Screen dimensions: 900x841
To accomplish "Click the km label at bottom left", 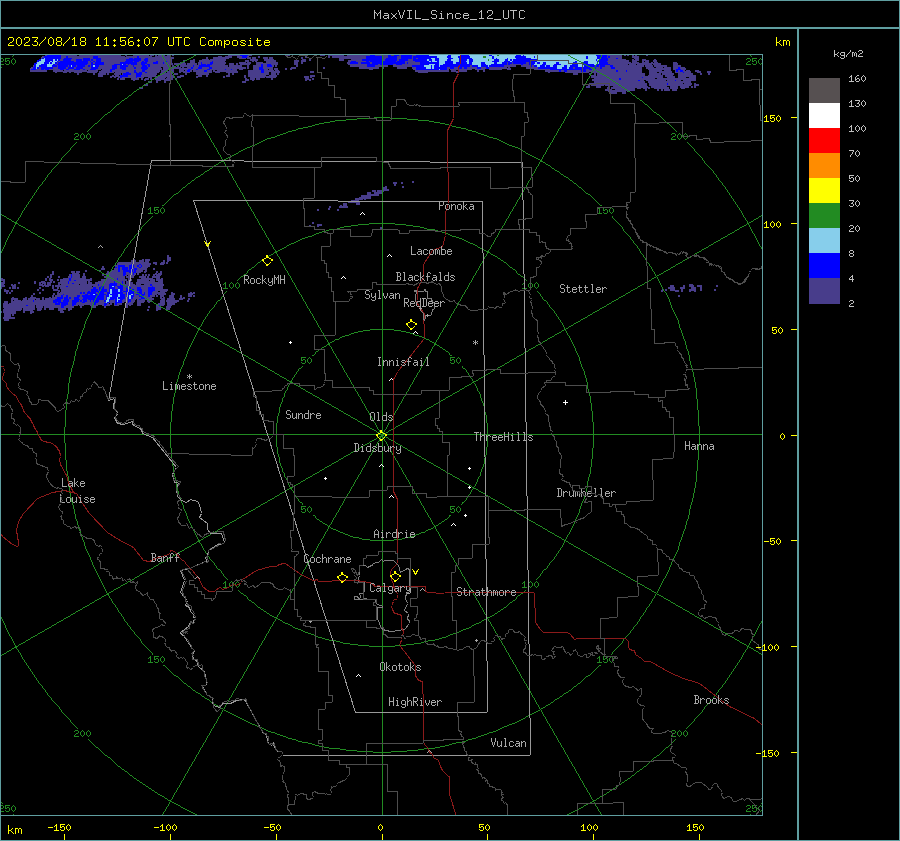I will click(15, 830).
